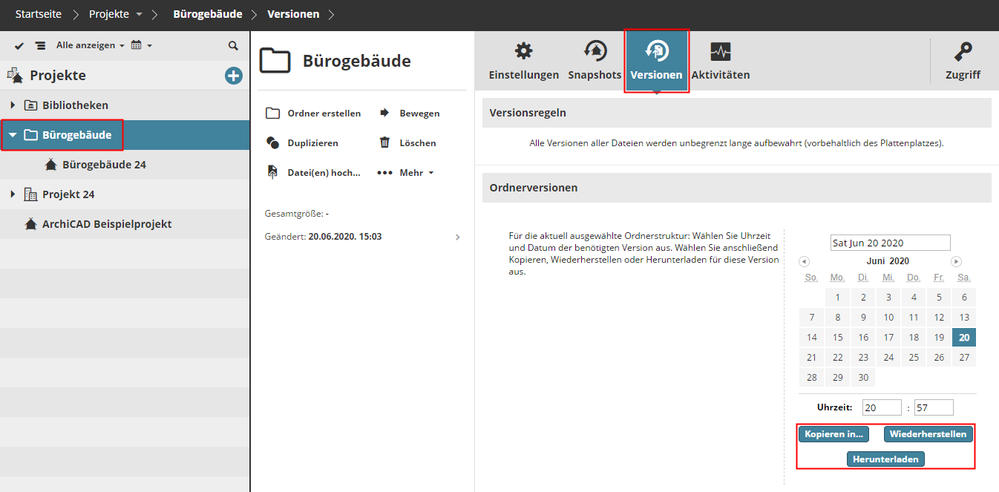Screen dimensions: 999x492
Task: Click Löschen trash action
Action: point(407,143)
